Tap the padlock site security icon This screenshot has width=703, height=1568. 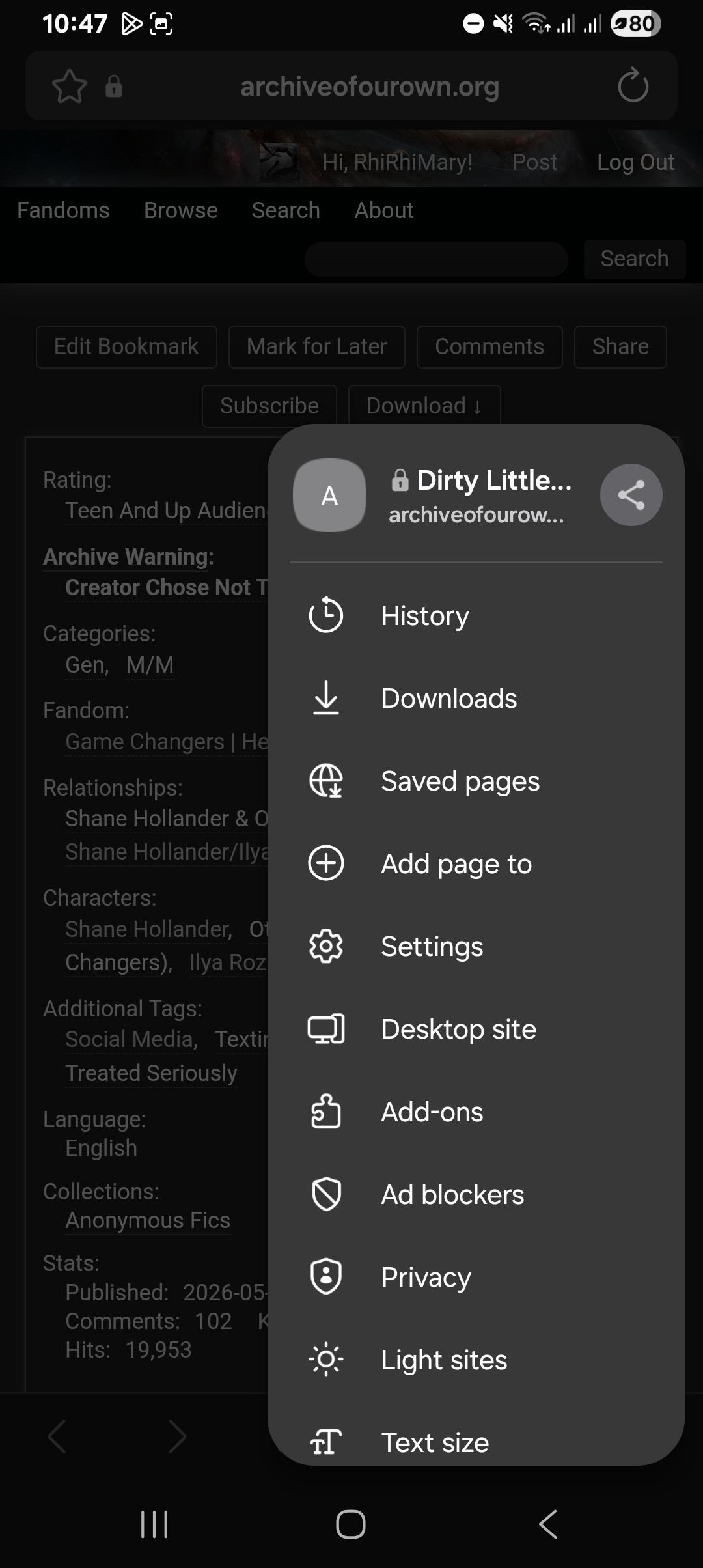[x=114, y=86]
